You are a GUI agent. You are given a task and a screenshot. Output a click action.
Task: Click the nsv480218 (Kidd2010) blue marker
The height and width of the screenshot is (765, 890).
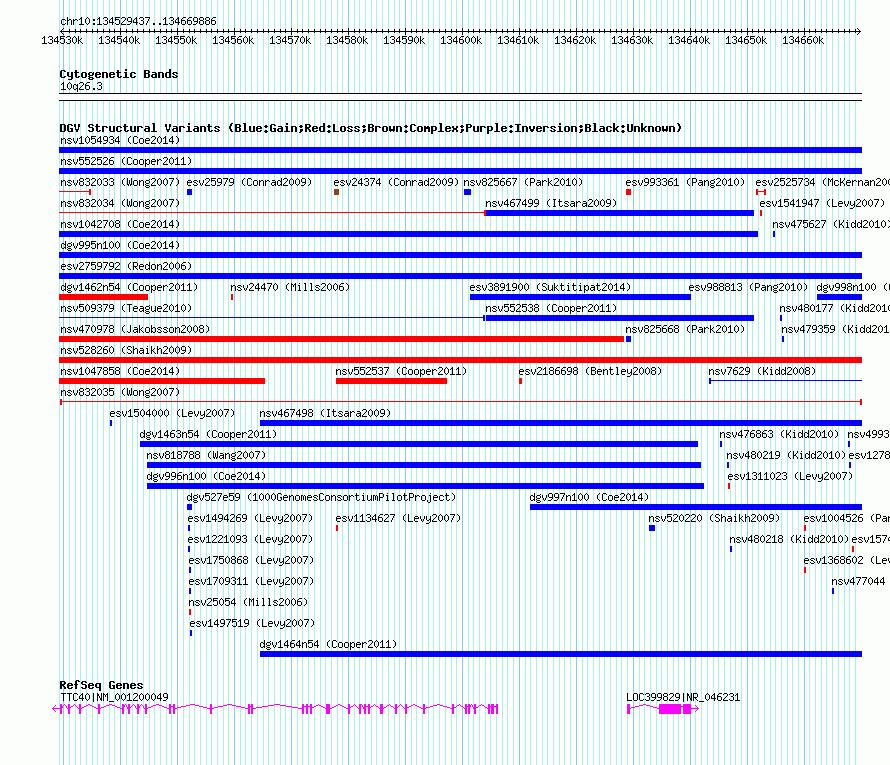731,549
